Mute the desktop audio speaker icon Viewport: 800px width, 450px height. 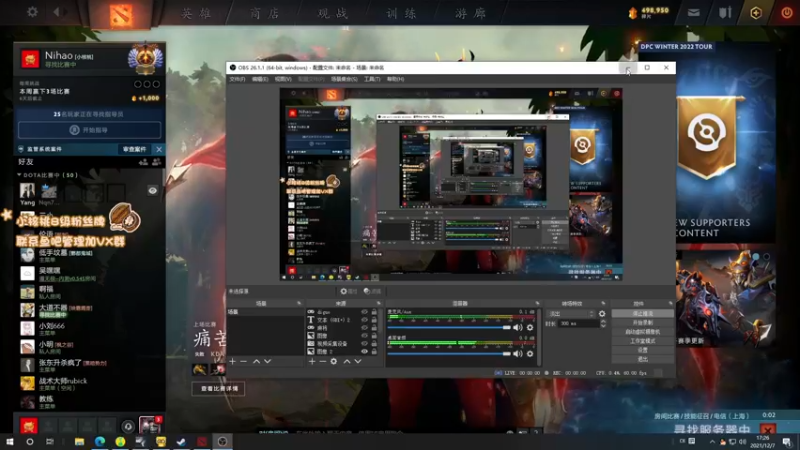pyautogui.click(x=518, y=354)
